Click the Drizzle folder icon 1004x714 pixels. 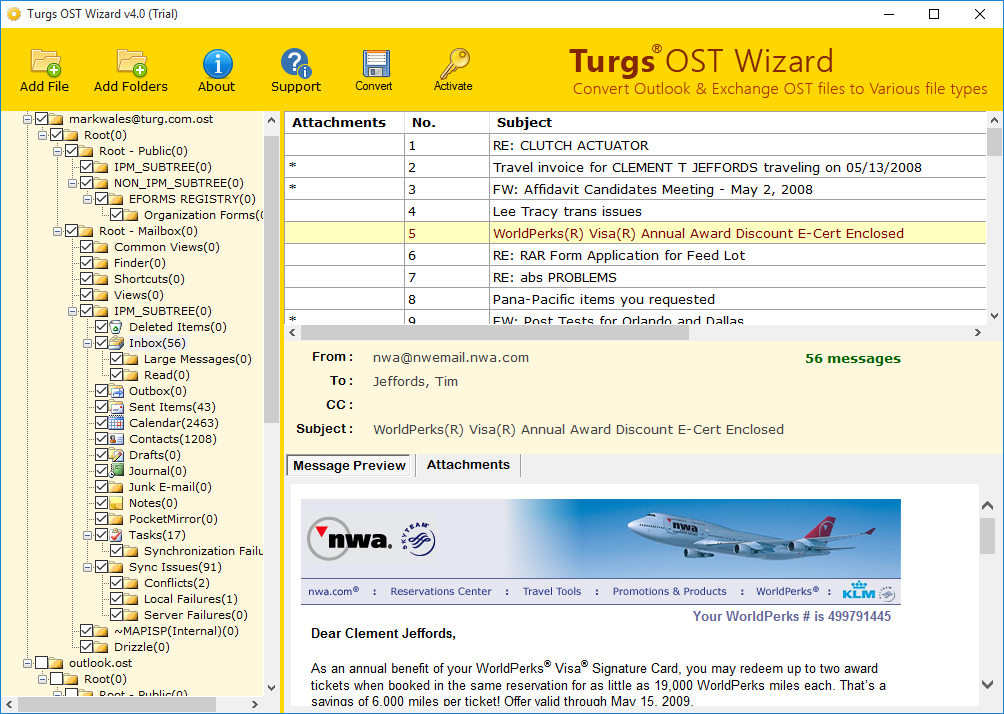point(102,647)
